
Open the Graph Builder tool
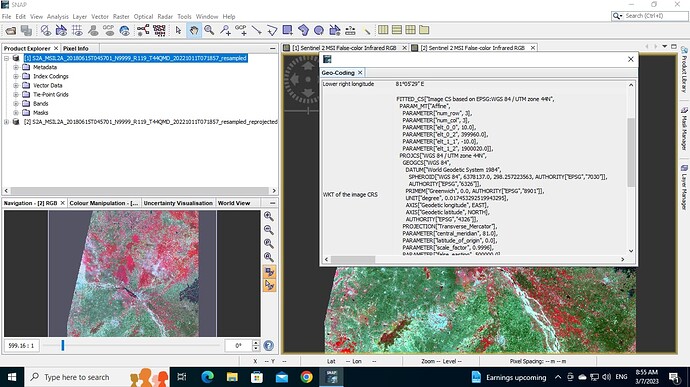(x=143, y=30)
